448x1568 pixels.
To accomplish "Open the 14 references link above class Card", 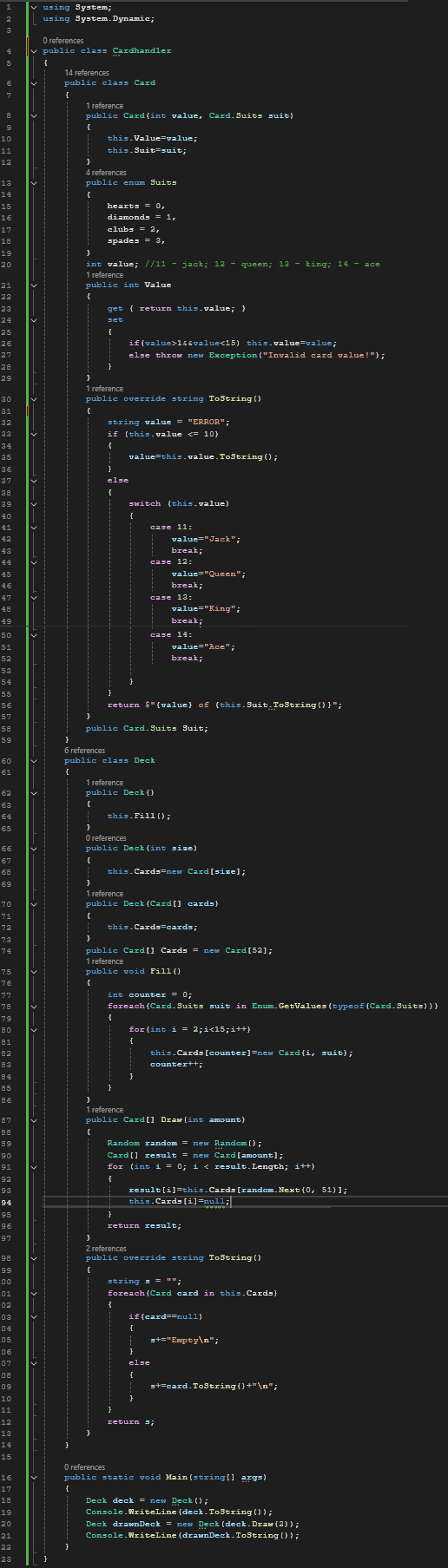I will [x=87, y=73].
